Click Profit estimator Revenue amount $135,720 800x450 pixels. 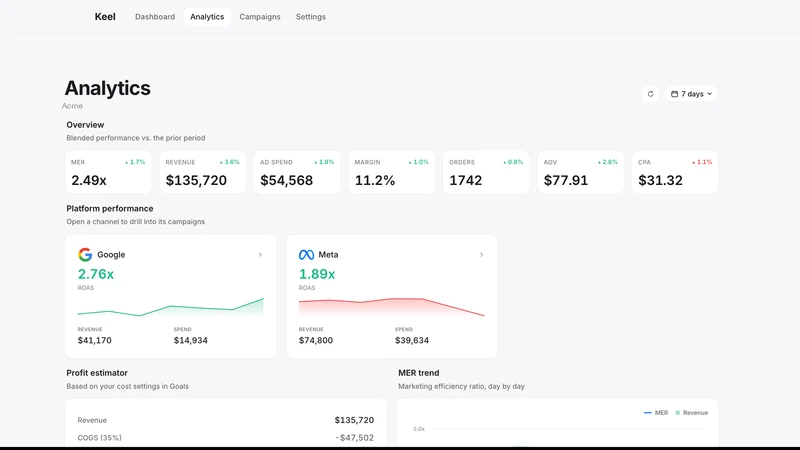pos(355,420)
